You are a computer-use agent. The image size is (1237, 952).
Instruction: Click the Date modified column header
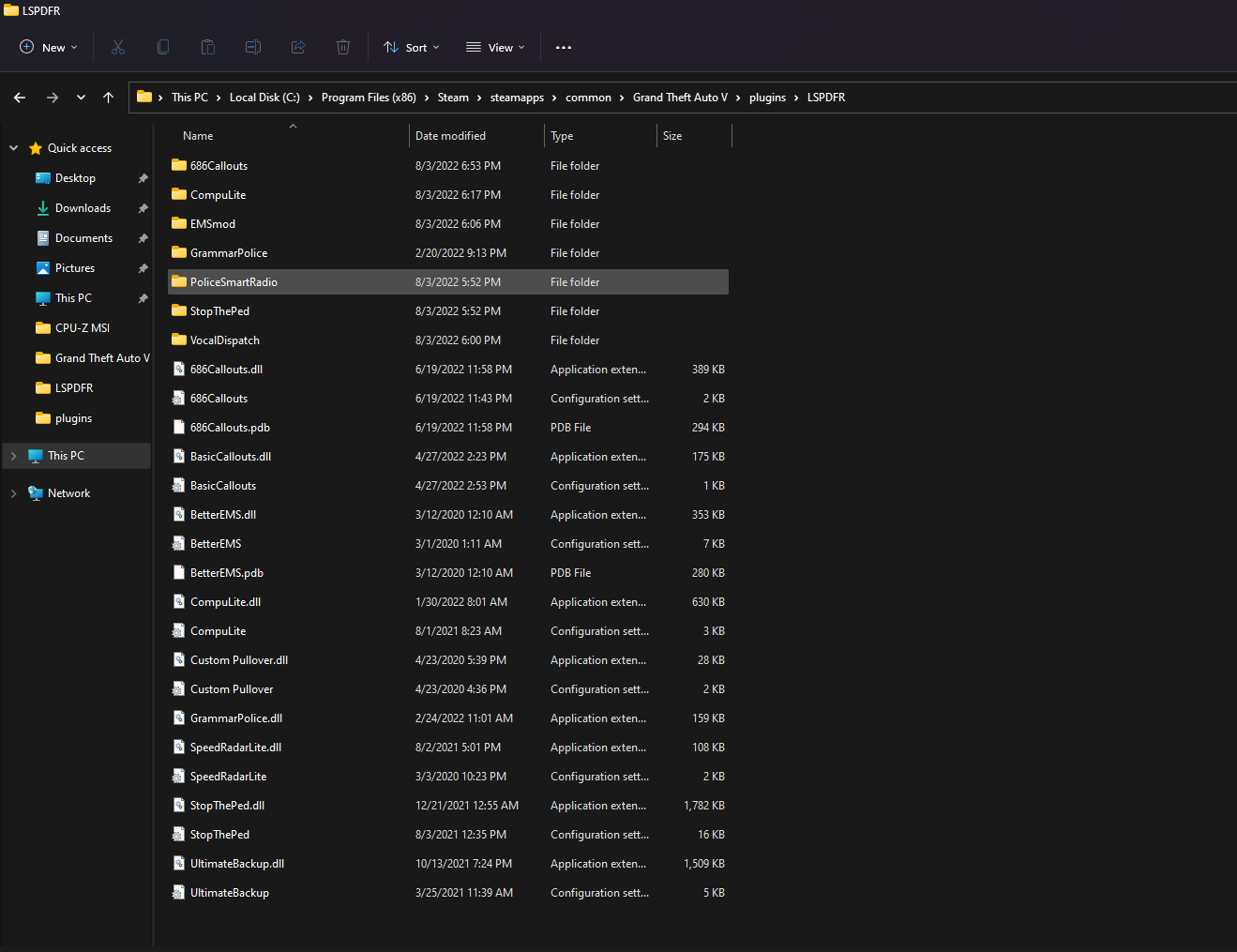pos(450,136)
